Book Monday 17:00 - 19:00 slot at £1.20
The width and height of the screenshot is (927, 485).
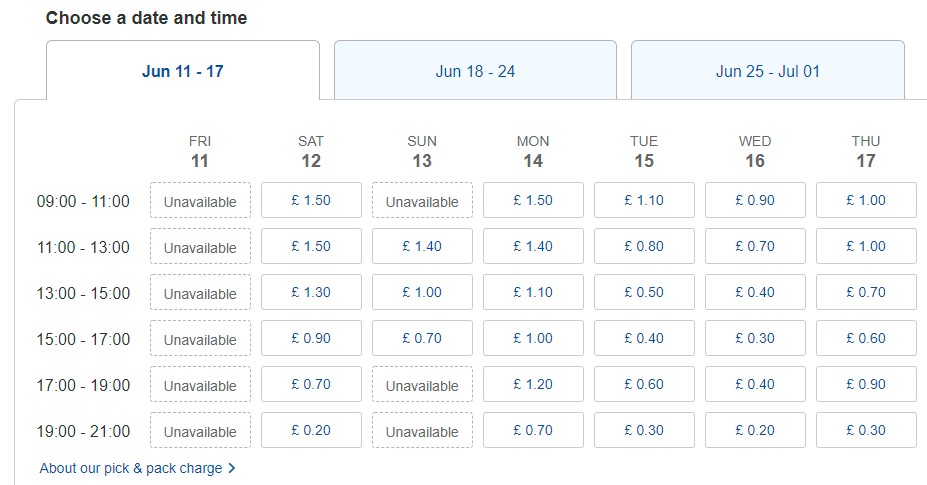[533, 384]
